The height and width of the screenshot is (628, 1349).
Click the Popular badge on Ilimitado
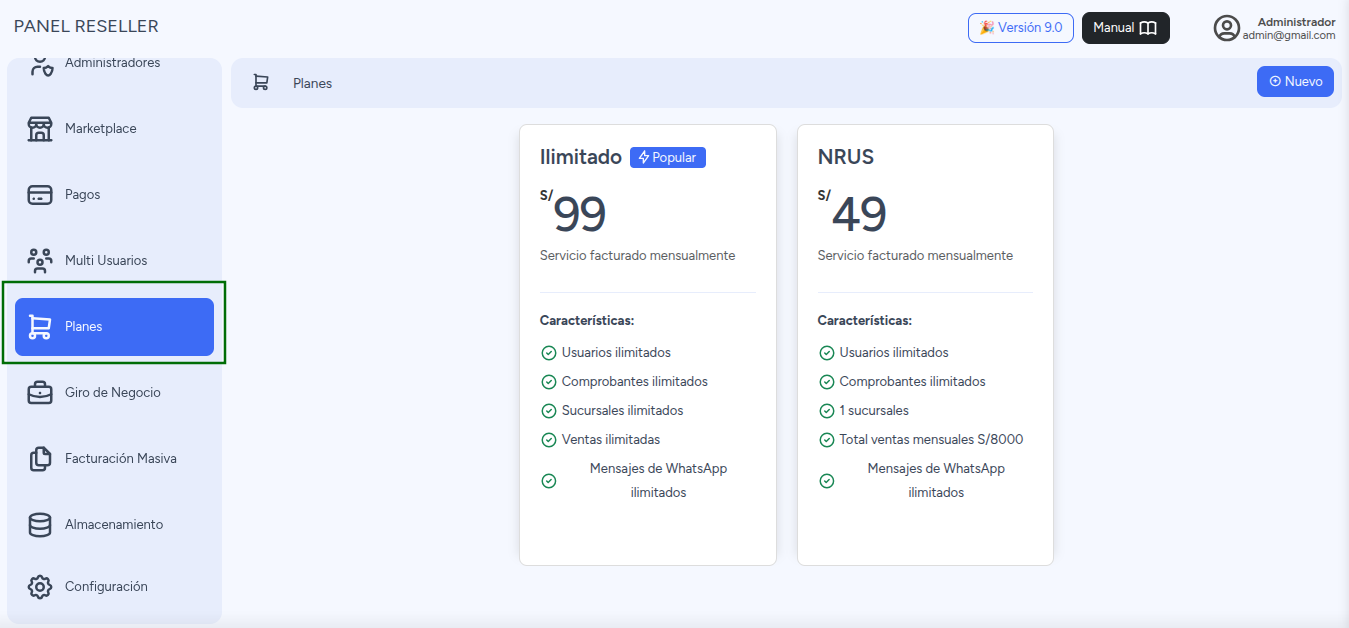668,158
